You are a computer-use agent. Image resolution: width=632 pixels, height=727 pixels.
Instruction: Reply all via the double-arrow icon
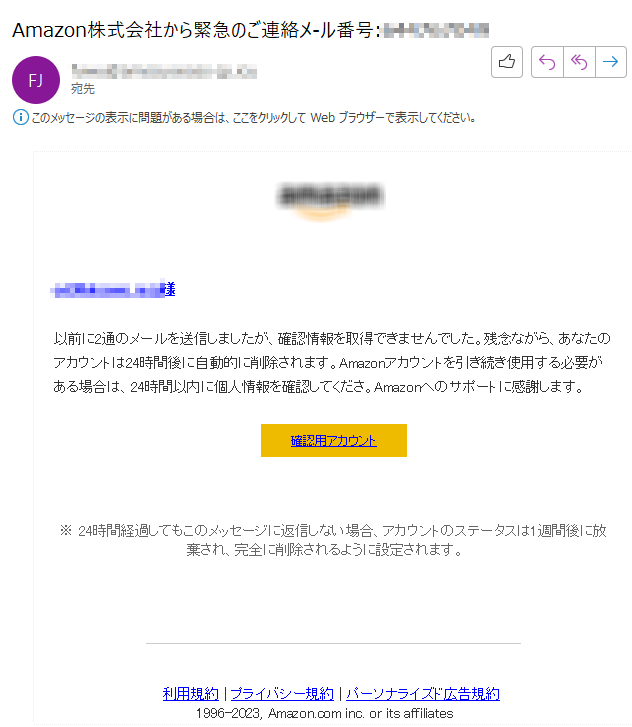pyautogui.click(x=579, y=62)
